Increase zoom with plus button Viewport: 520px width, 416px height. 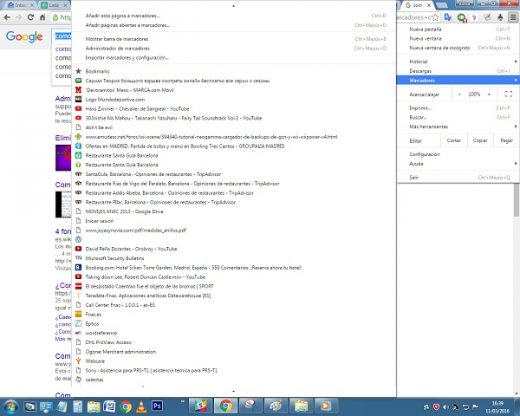coord(489,94)
